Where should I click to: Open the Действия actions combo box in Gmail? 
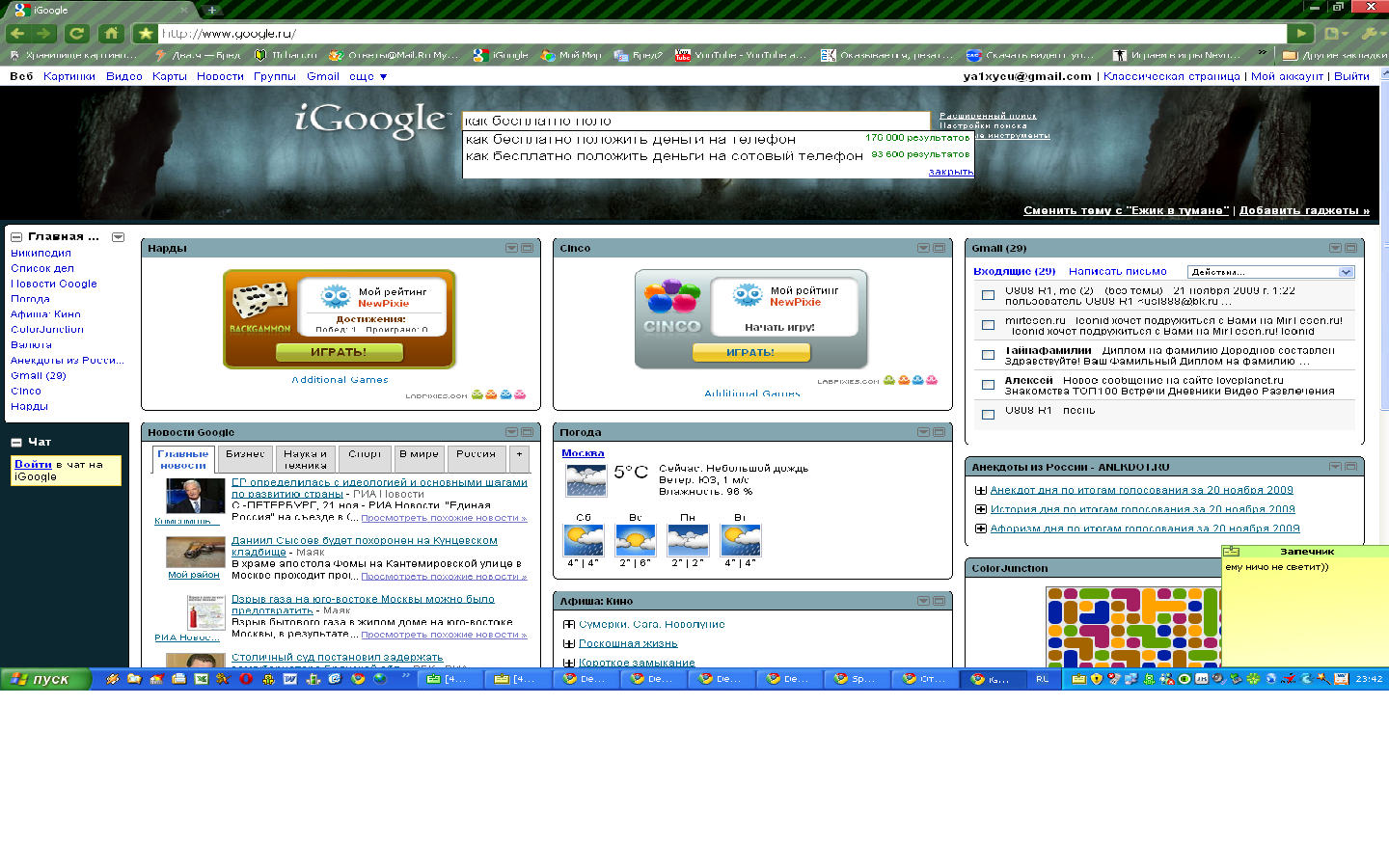click(x=1270, y=272)
